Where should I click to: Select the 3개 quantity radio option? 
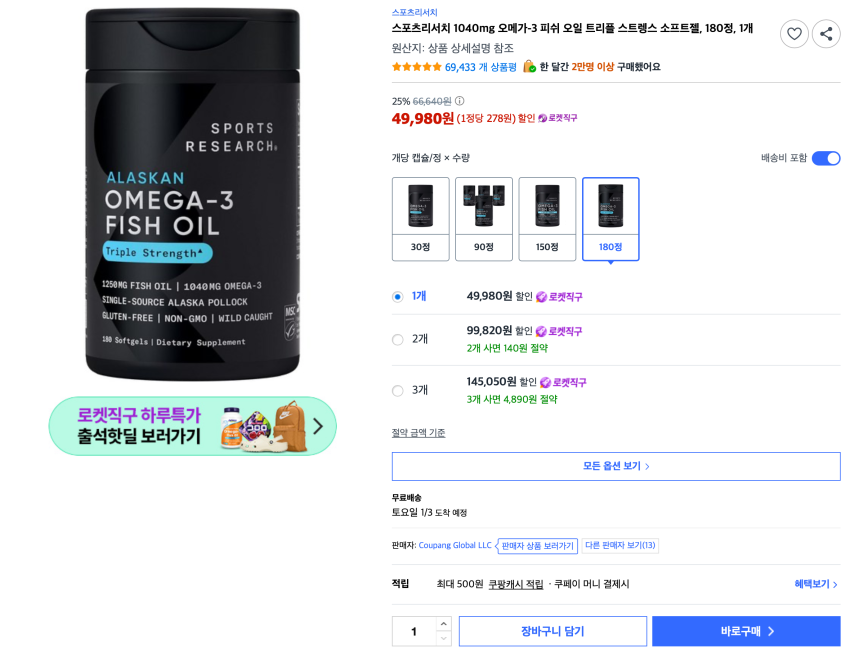(398, 390)
